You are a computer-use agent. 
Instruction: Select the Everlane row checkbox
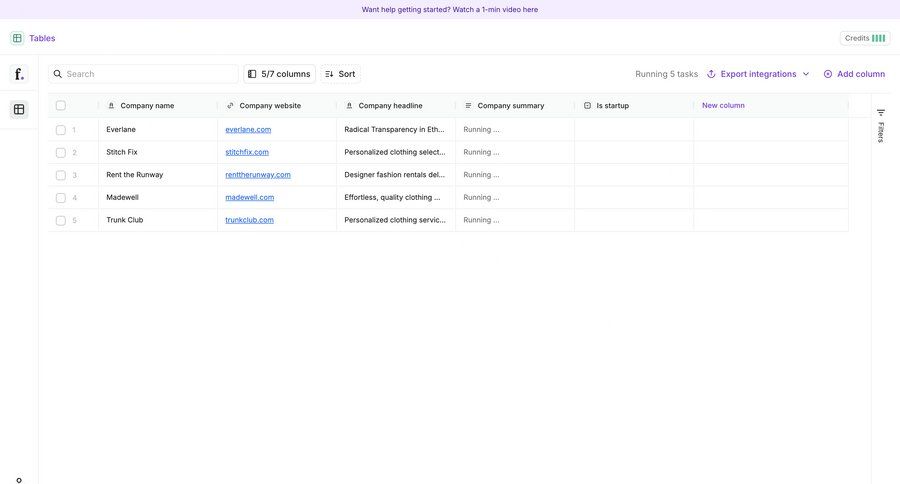click(x=61, y=130)
